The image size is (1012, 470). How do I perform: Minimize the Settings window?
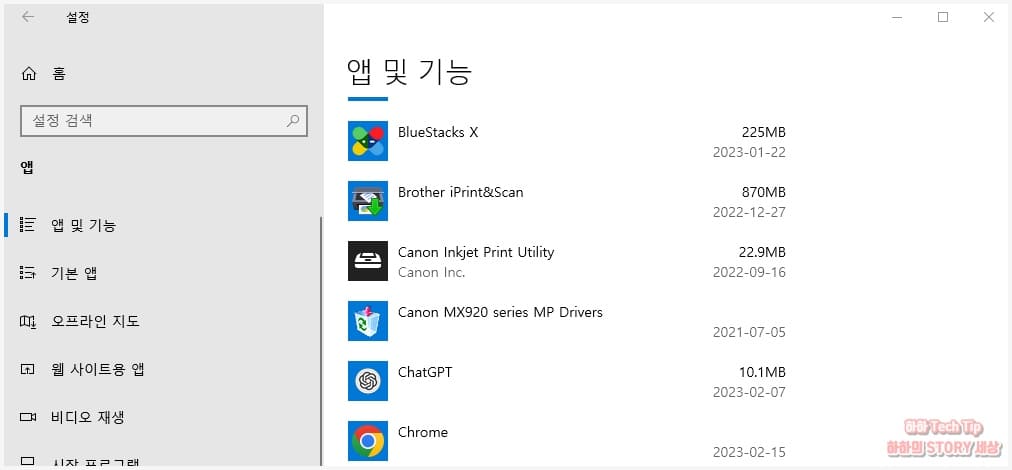click(897, 17)
